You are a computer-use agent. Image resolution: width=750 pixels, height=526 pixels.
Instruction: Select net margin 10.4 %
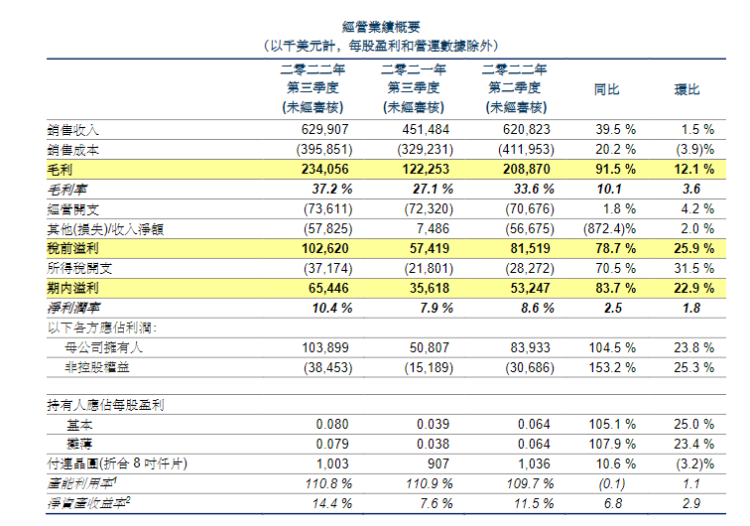tap(332, 308)
